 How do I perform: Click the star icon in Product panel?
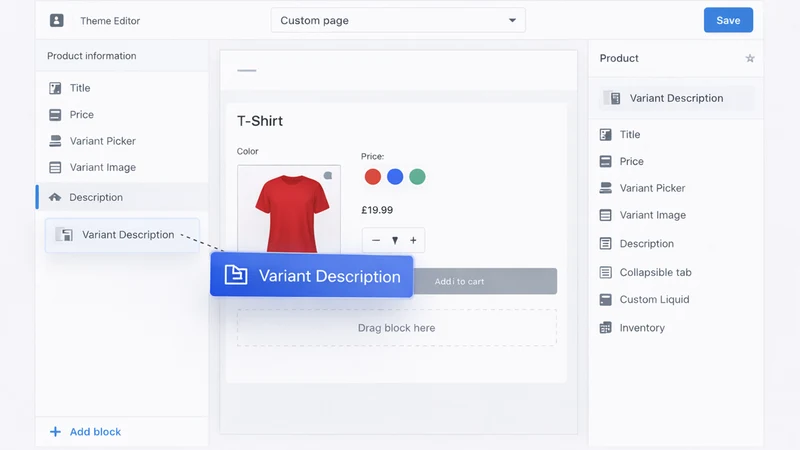click(x=749, y=58)
